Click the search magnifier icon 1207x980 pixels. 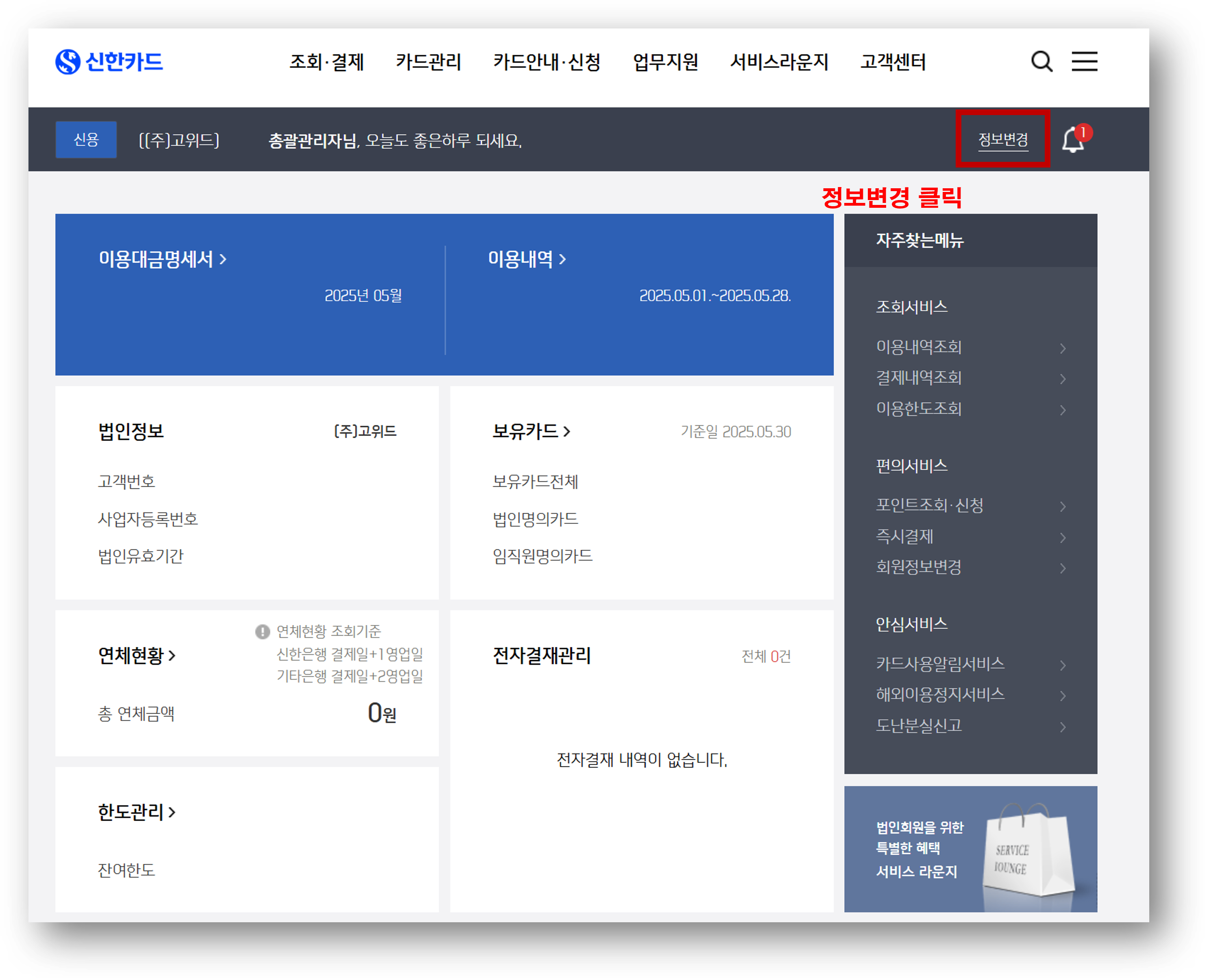(1041, 61)
